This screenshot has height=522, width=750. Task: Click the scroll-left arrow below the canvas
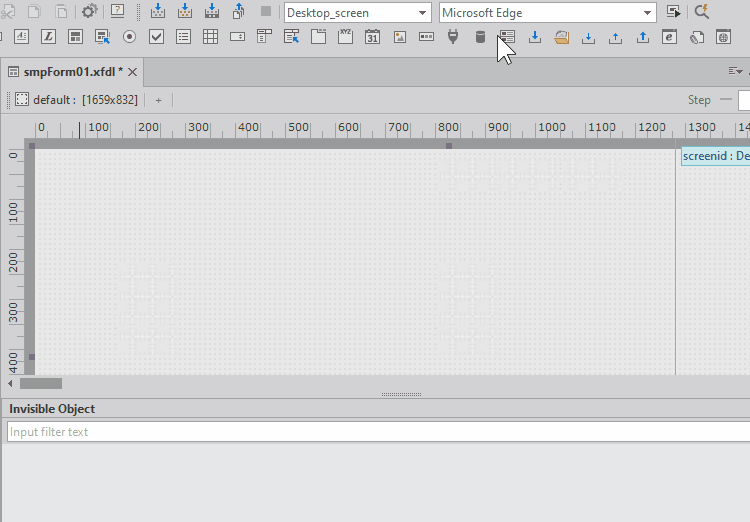pyautogui.click(x=10, y=383)
